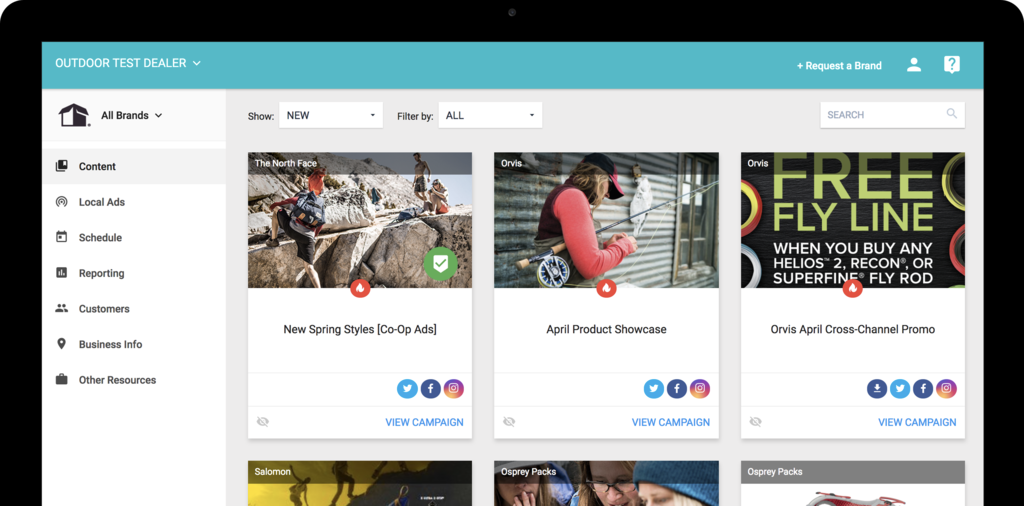Open Other Resources in the sidebar
Viewport: 1024px width, 506px height.
(134, 380)
